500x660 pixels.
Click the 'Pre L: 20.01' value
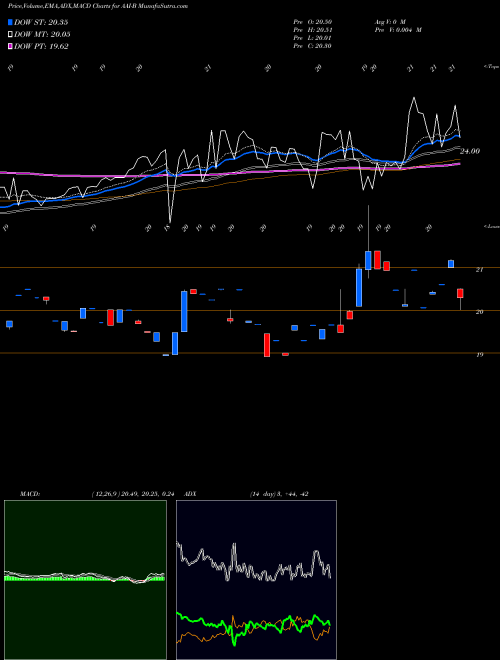click(312, 38)
